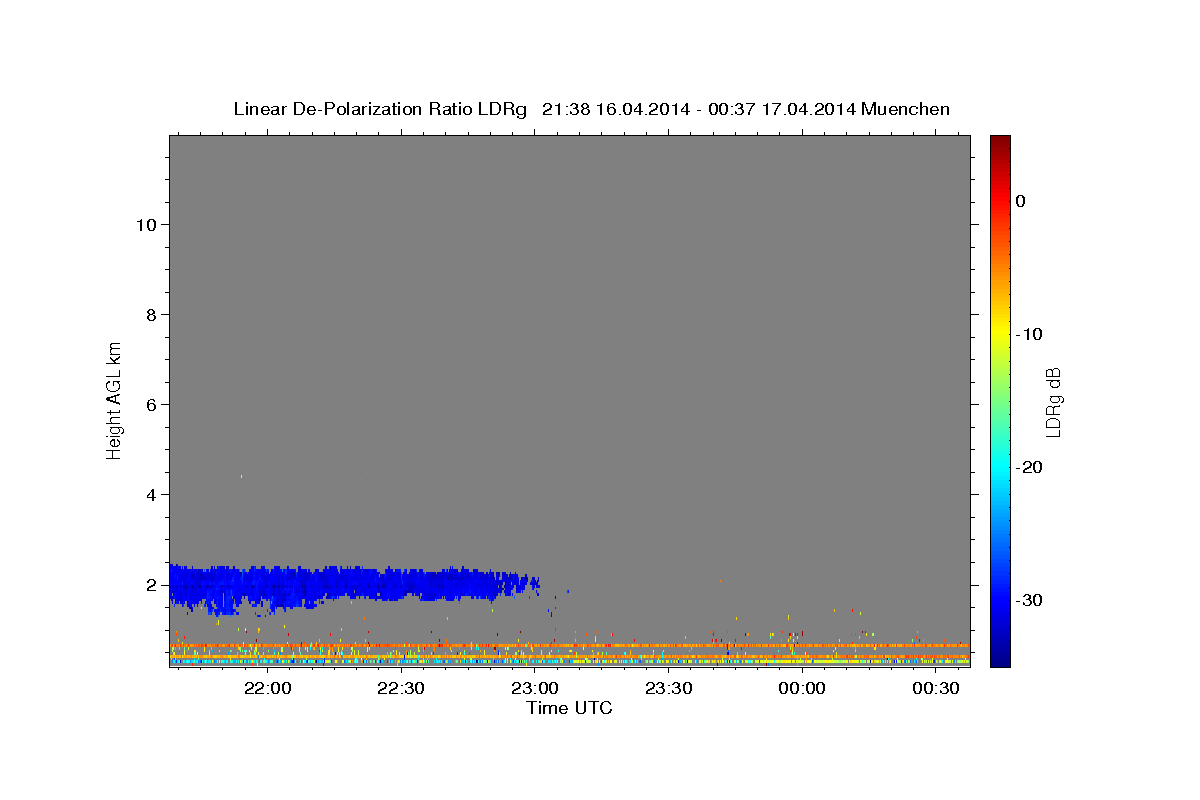Click the 22:00 time axis label

pyautogui.click(x=268, y=688)
